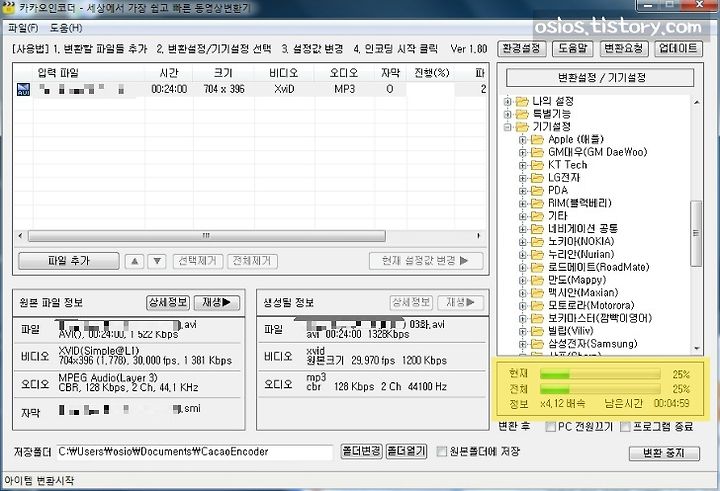Viewport: 720px width, 491px height.
Task: Click the 변환 중지 button
Action: click(x=664, y=453)
